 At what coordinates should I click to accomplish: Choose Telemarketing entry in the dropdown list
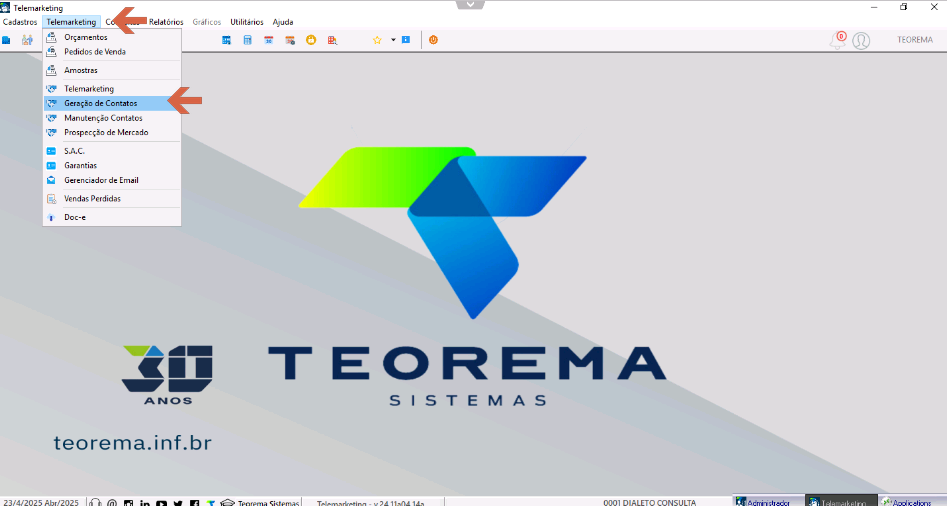112,89
